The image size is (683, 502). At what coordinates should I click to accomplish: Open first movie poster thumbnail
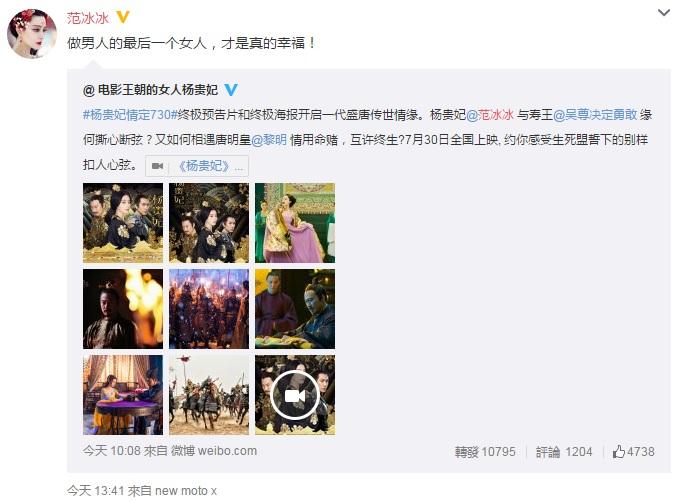click(x=123, y=223)
